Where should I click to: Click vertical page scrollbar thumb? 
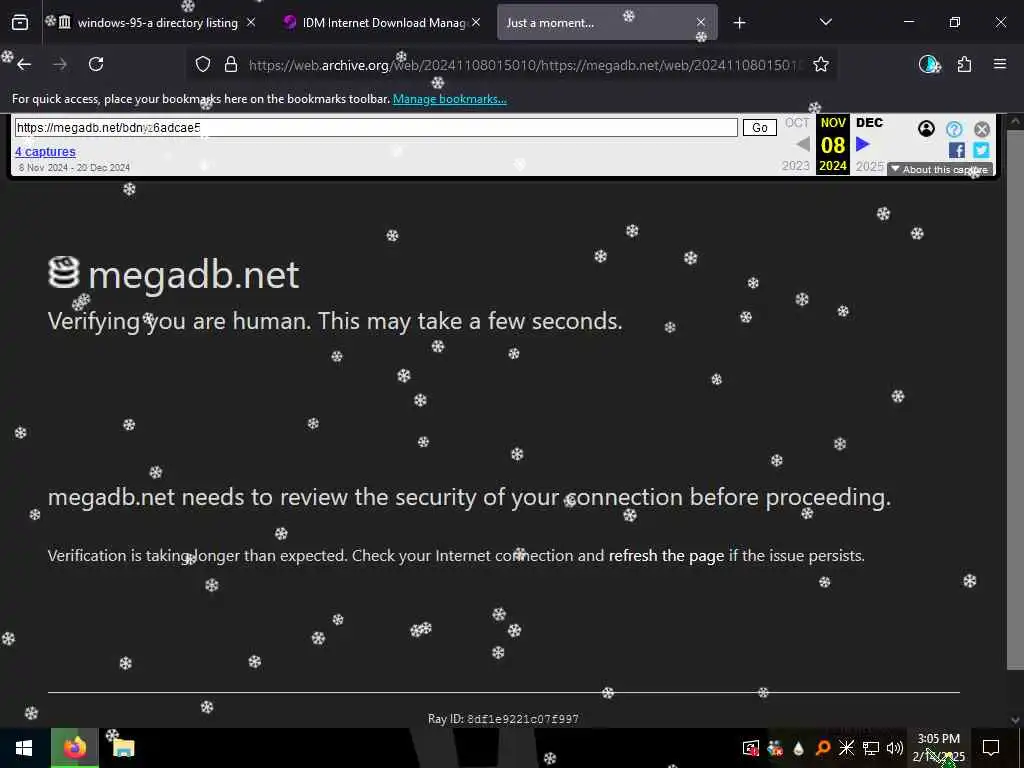click(x=1015, y=398)
